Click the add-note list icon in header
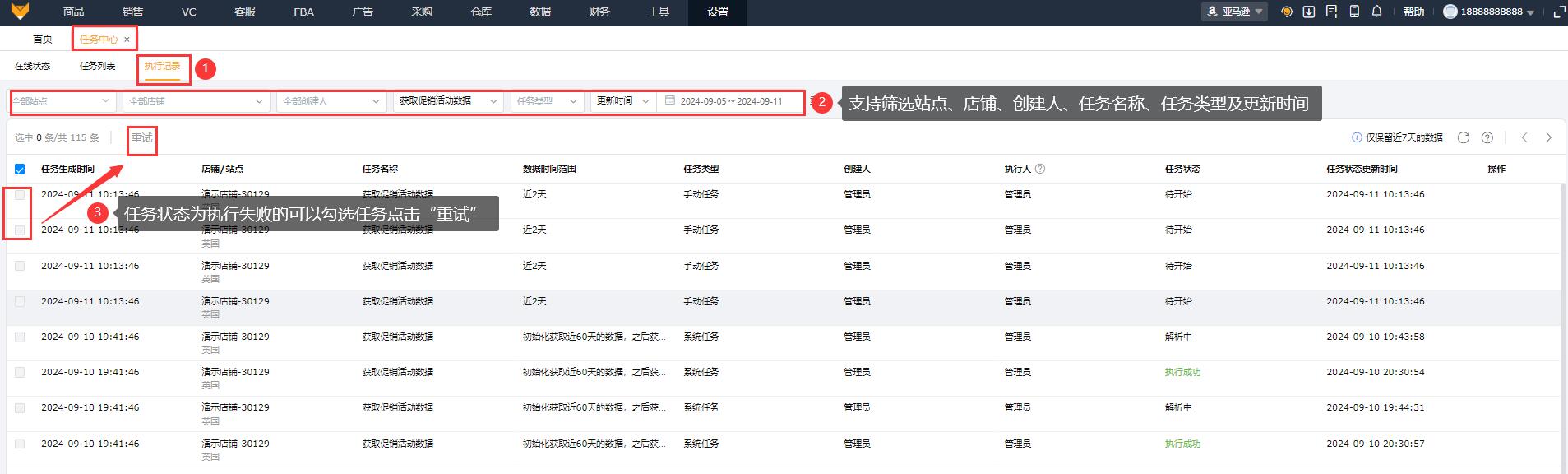Viewport: 1568px width, 474px height. pos(1331,12)
